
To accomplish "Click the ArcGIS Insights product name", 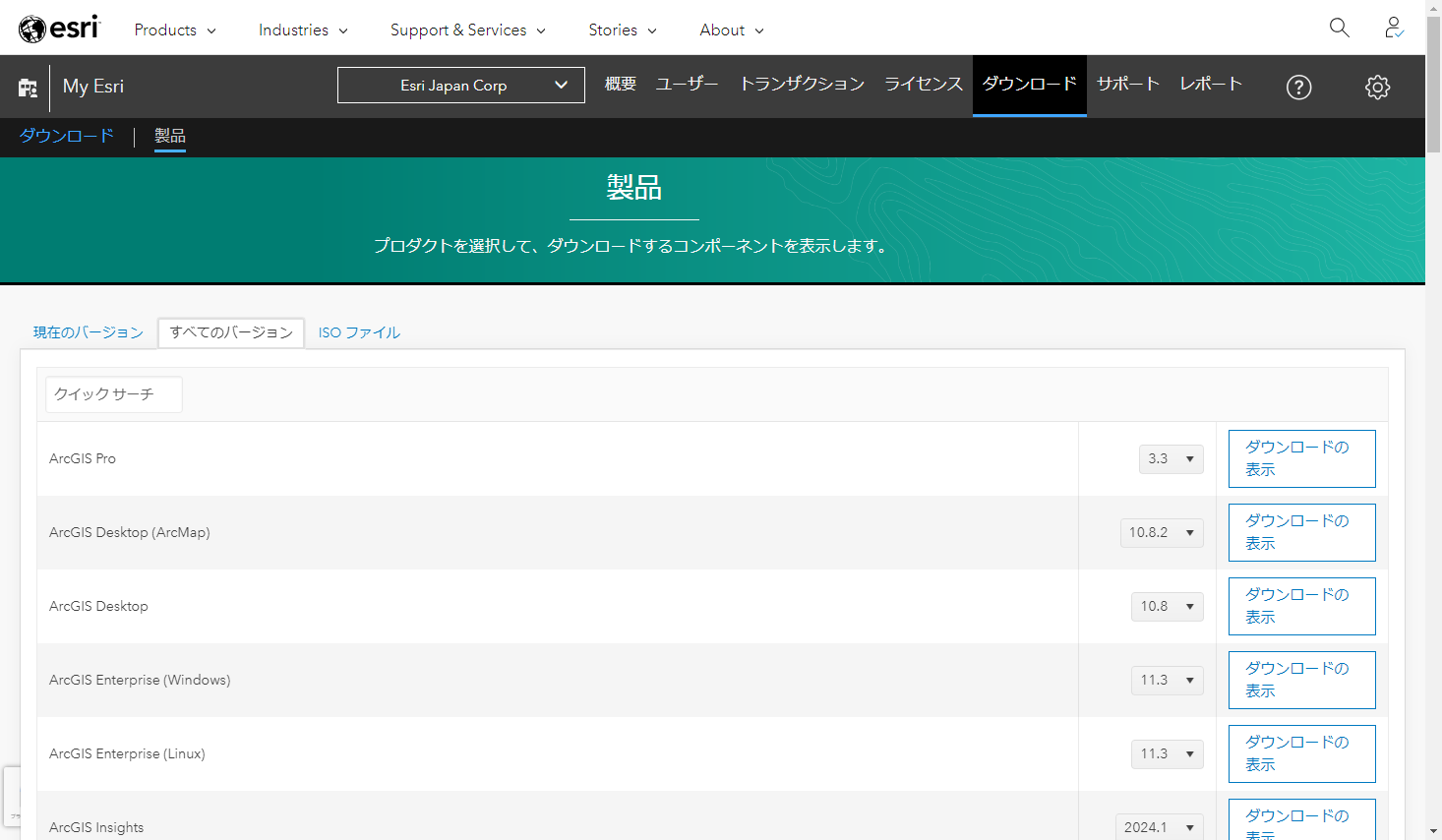I will (x=96, y=827).
